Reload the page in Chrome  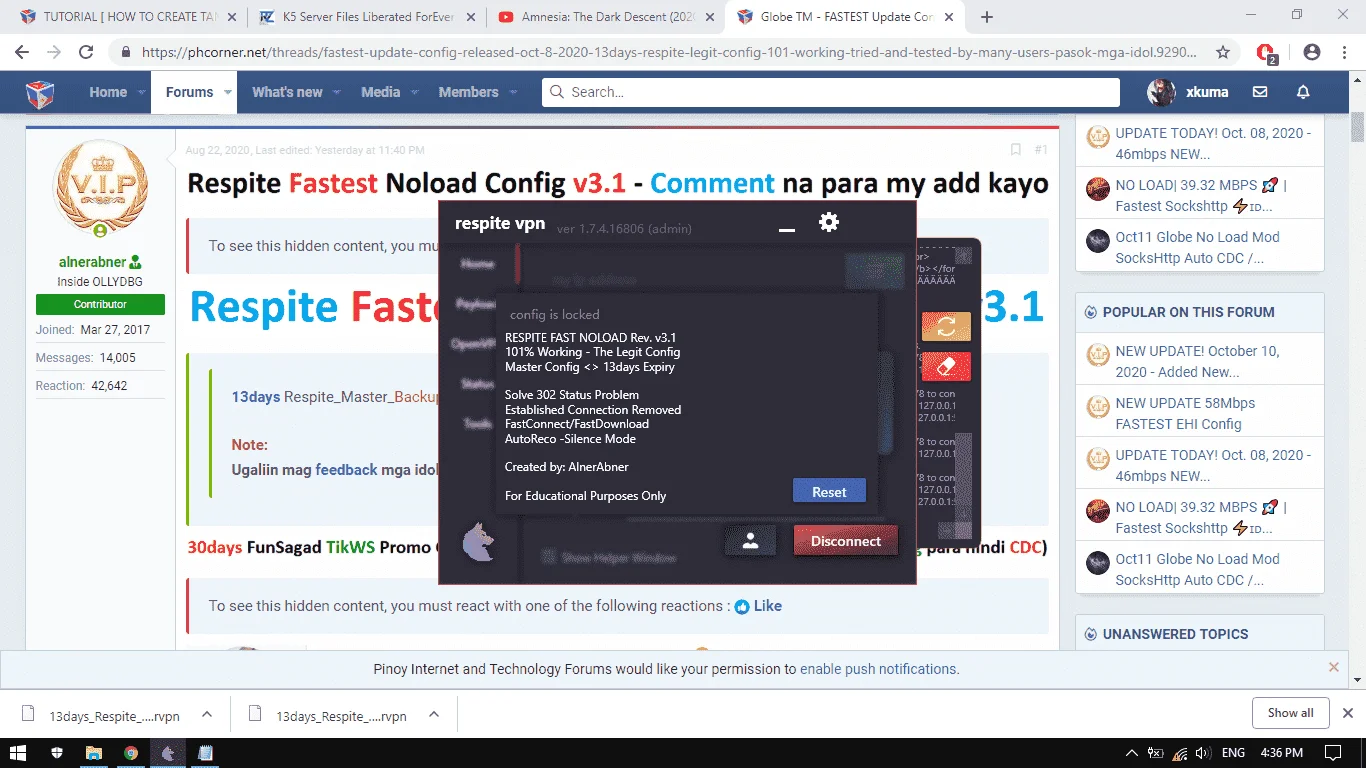tap(86, 52)
